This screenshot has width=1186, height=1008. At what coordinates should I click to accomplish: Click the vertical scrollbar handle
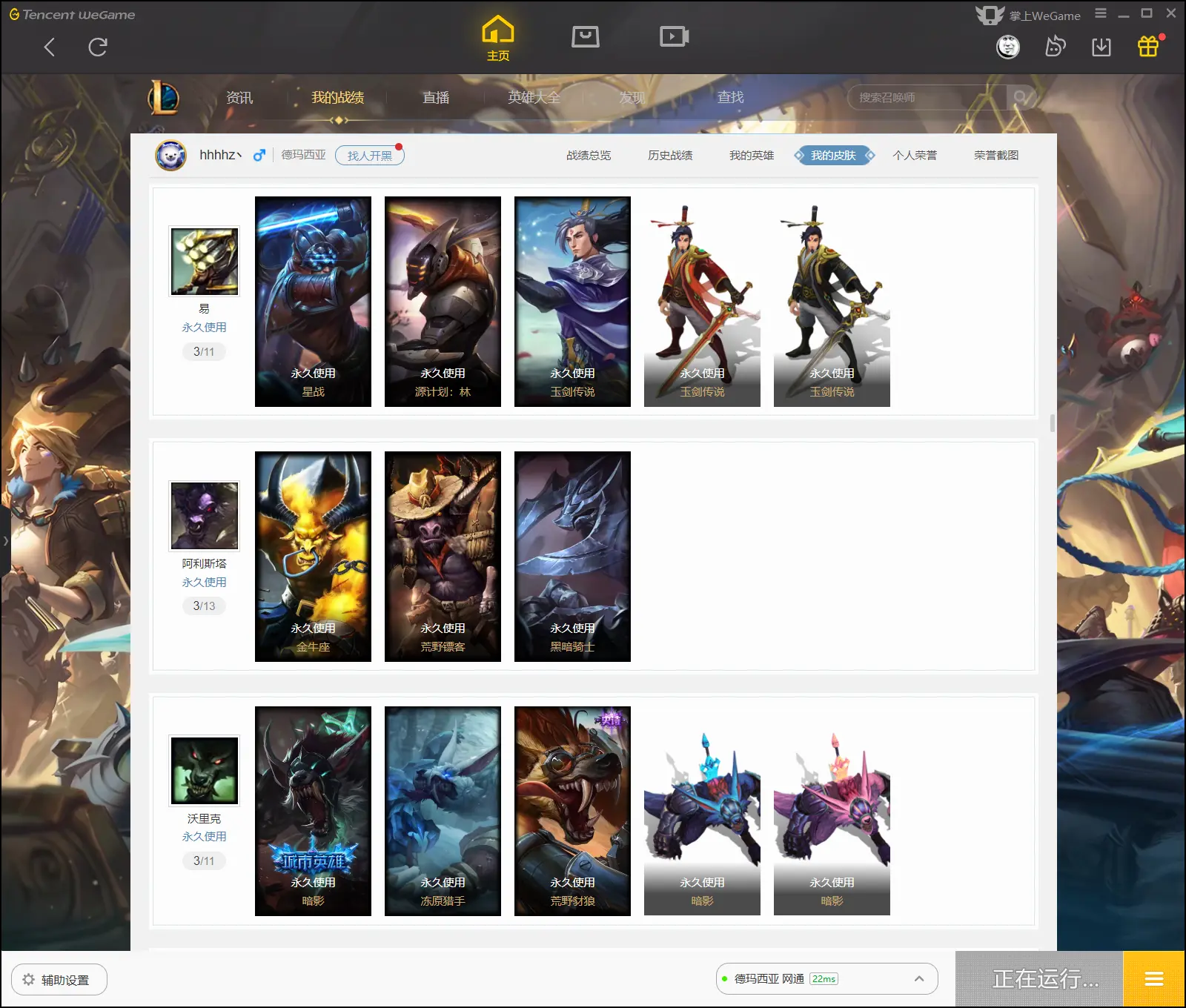coord(1053,423)
